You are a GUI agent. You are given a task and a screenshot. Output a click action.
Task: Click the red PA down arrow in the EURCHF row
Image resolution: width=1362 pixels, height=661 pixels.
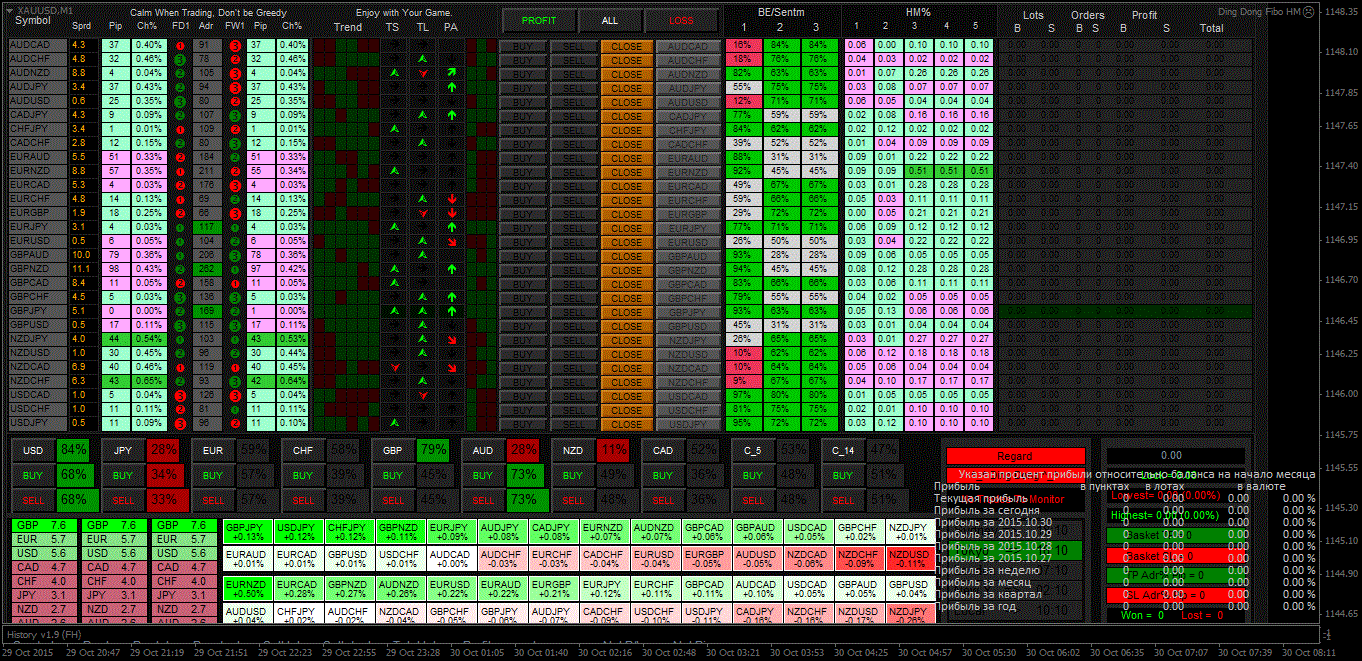[x=452, y=200]
